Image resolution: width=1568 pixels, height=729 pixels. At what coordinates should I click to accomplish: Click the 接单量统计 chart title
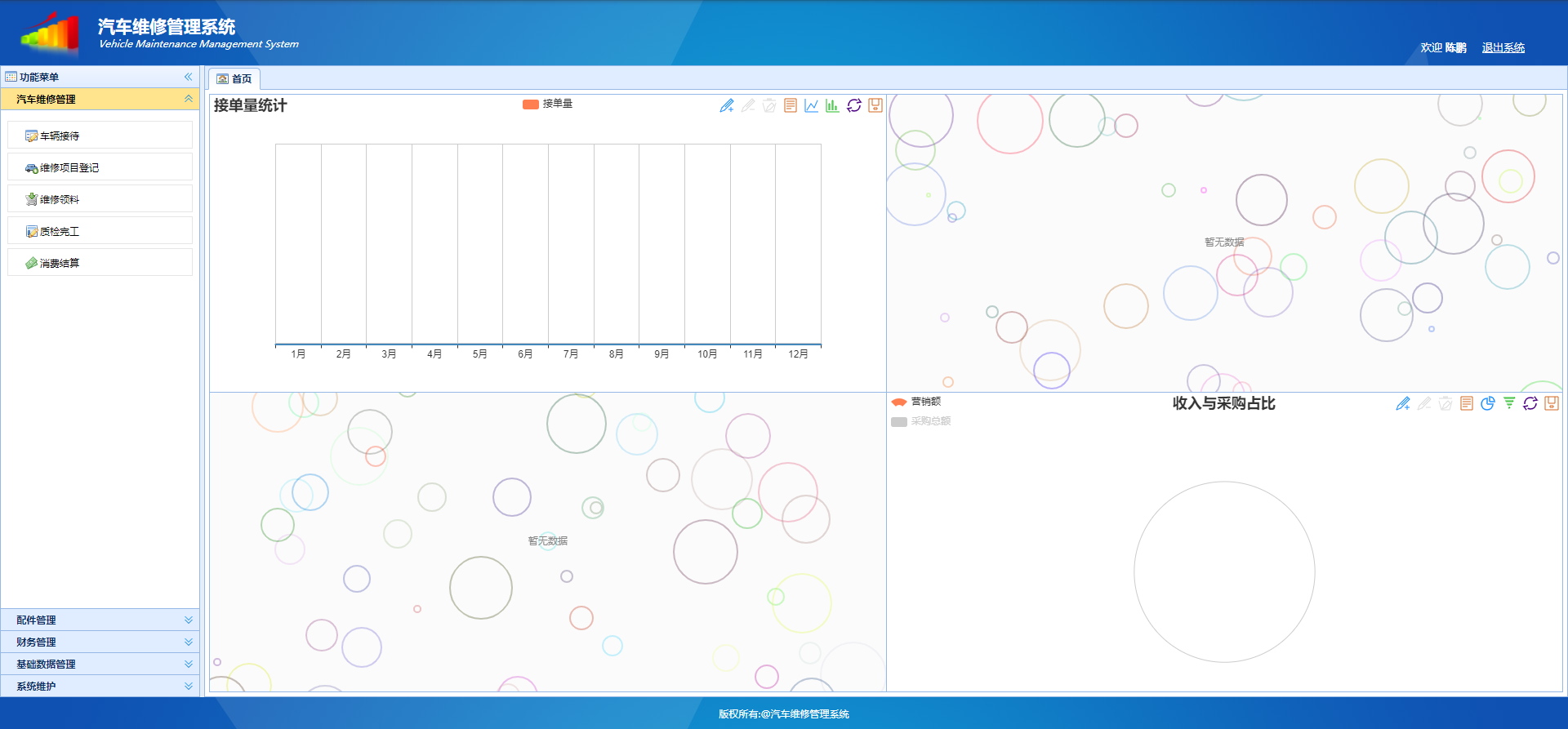tap(250, 105)
